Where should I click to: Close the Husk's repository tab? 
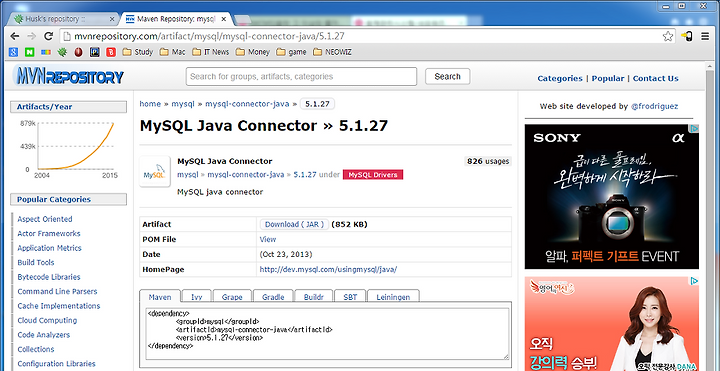click(x=112, y=19)
